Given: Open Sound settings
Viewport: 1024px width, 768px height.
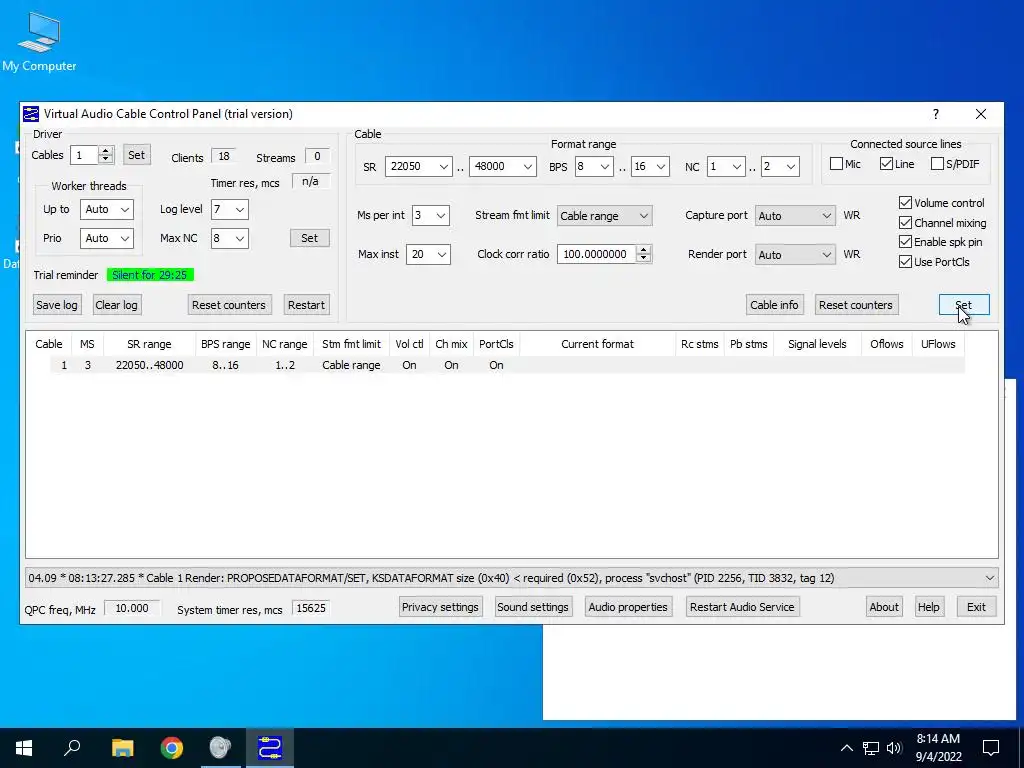Looking at the screenshot, I should 533,607.
